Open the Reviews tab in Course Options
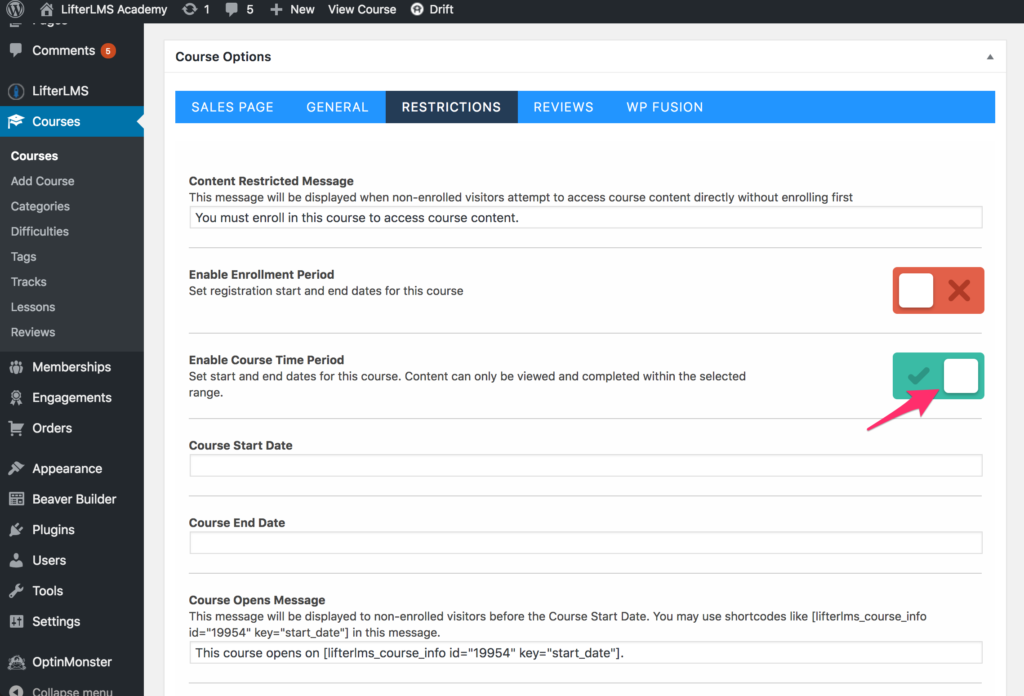 tap(564, 107)
